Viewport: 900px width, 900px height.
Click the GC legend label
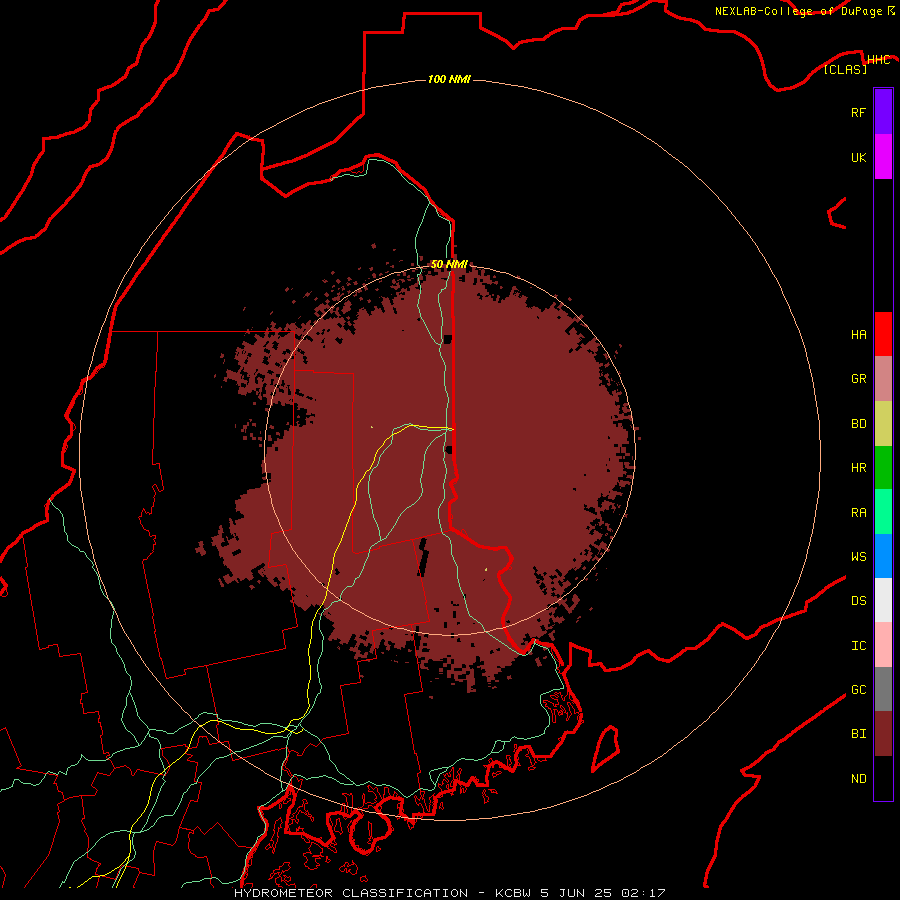coord(858,690)
